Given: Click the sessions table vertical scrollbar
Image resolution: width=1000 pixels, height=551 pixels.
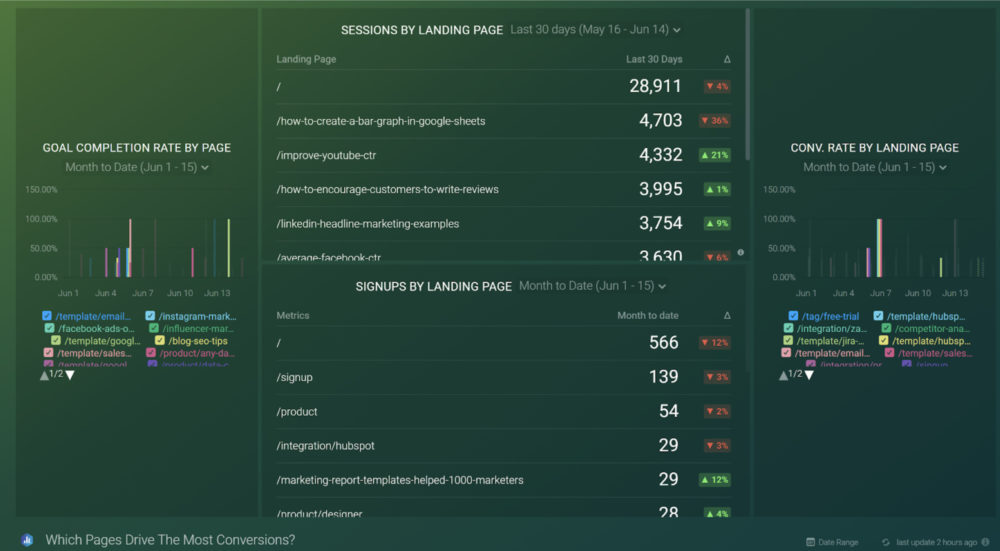Looking at the screenshot, I should 747,80.
